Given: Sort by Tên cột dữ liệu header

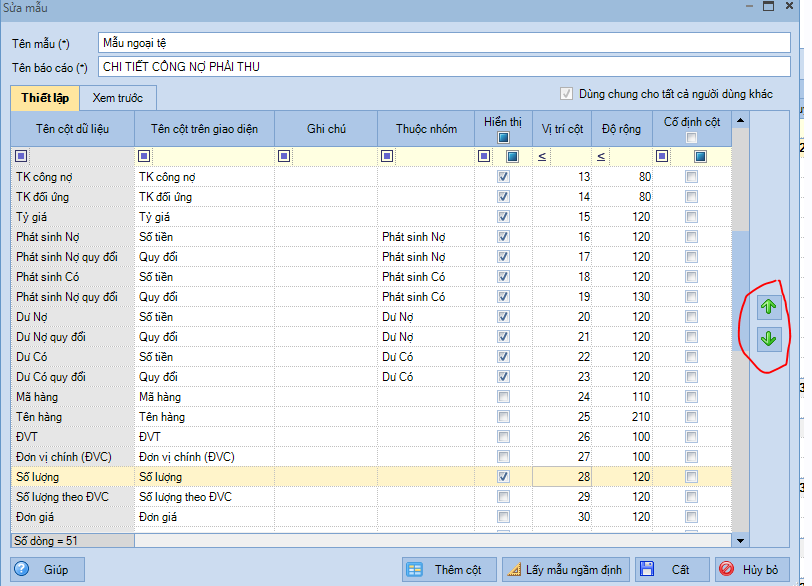Looking at the screenshot, I should pyautogui.click(x=72, y=129).
